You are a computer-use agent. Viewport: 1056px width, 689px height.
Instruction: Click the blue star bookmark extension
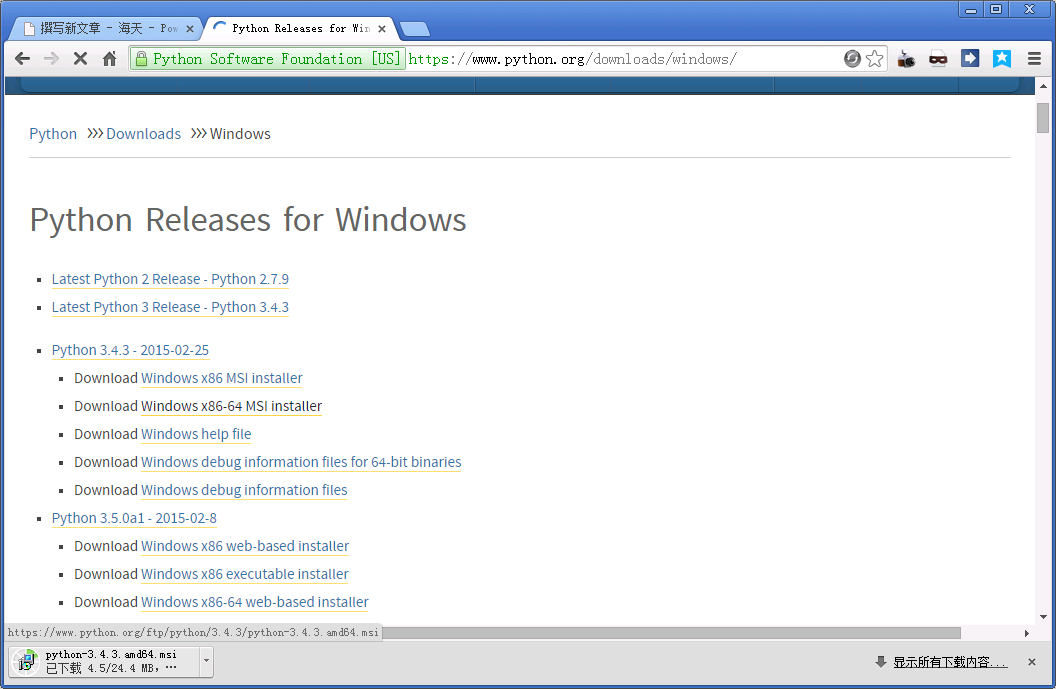(1002, 59)
